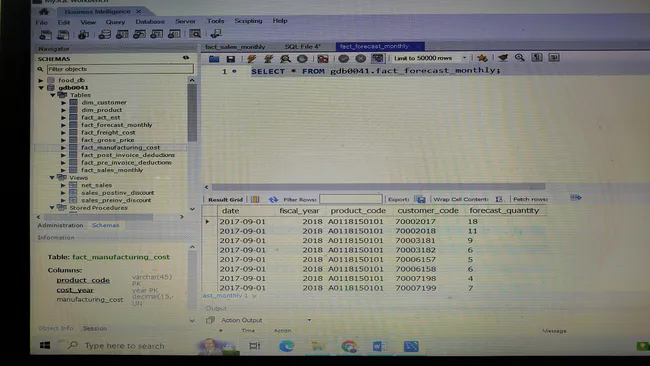Screen dimensions: 650x366
Task: Reconnect to DBMS toolbar icon
Action: coord(216,34)
